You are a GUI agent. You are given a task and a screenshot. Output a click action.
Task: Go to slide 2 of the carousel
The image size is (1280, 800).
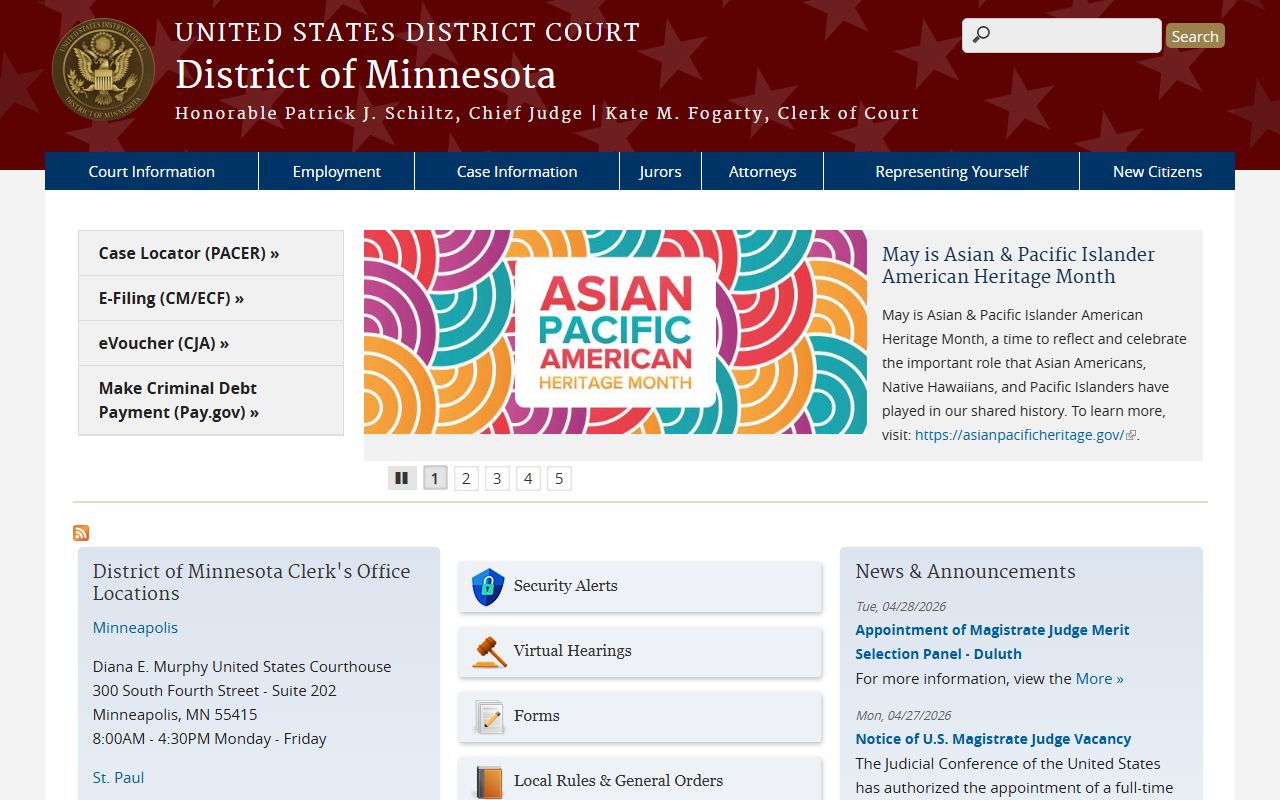pyautogui.click(x=466, y=478)
